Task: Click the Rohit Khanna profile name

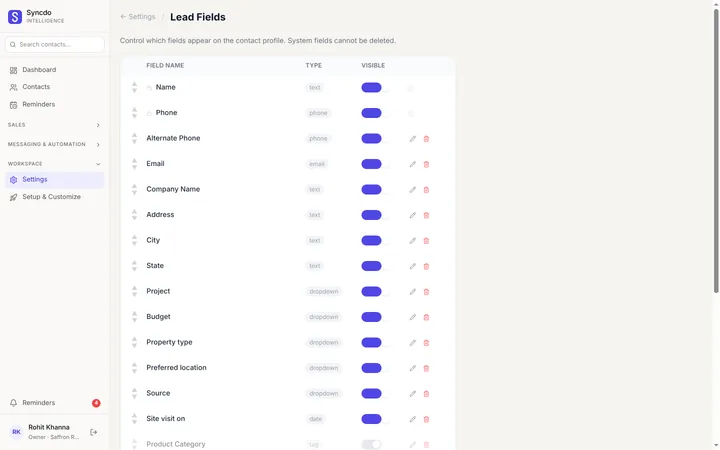Action: tap(49, 428)
